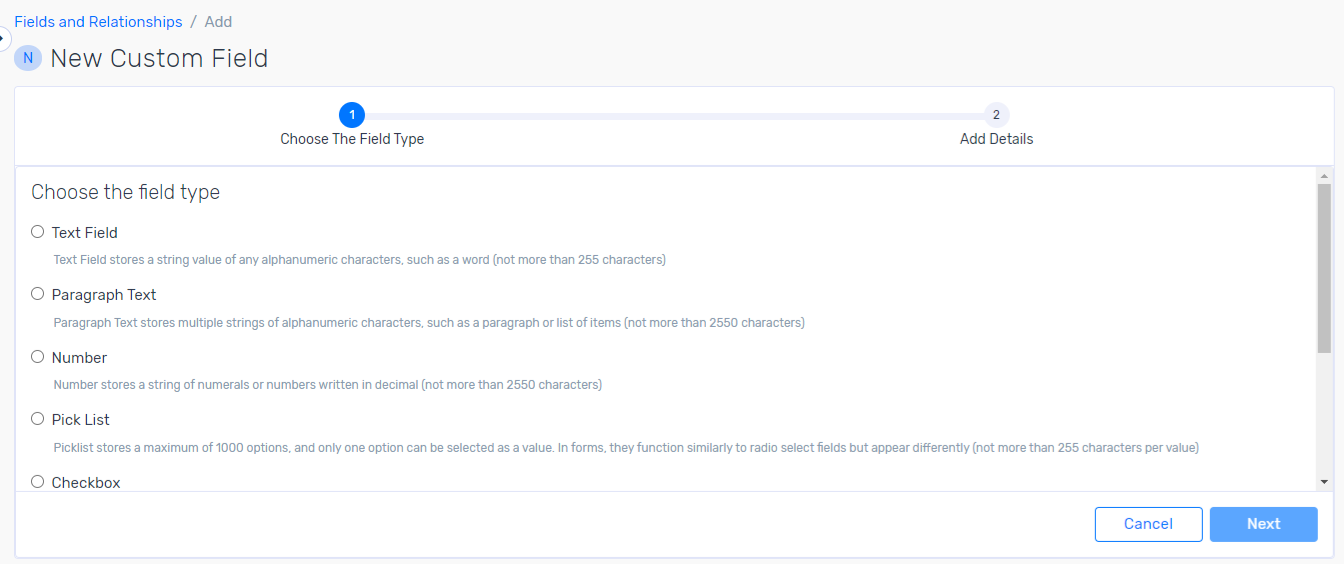Go to step 2 Add Details
Screen dimensions: 1344x564
(996, 115)
